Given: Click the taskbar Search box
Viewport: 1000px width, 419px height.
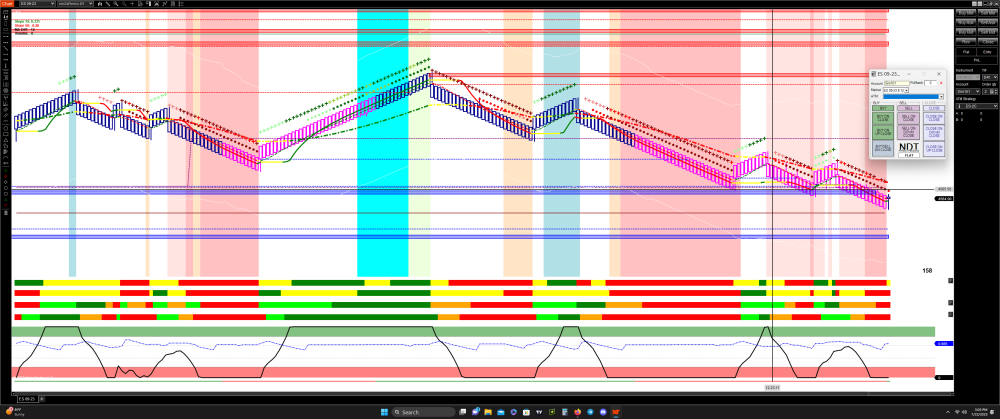Looking at the screenshot, I should (x=423, y=412).
